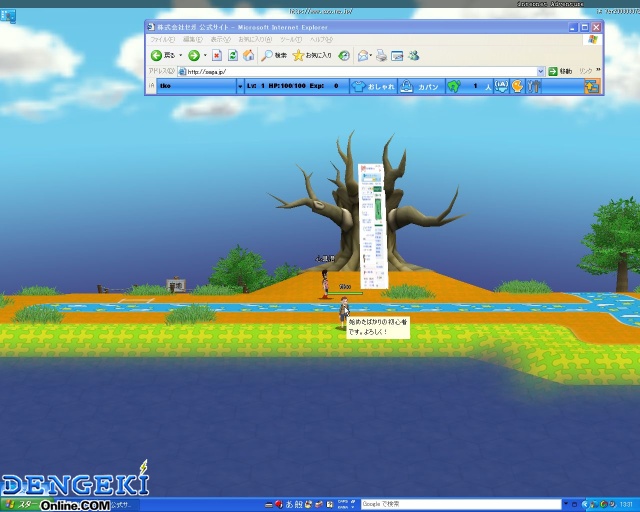Click the top-left desktop corner icon
640x512 pixels.
point(8,16)
